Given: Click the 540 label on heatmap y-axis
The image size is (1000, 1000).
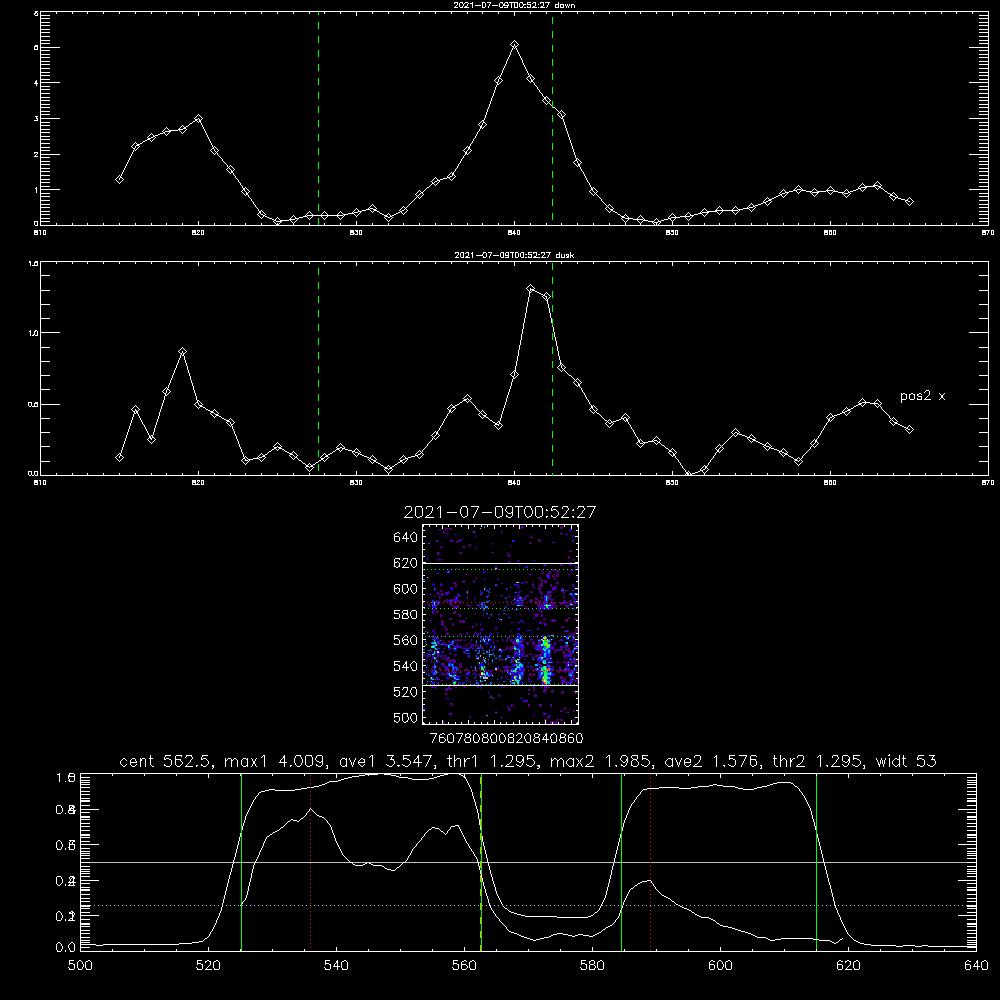Looking at the screenshot, I should pyautogui.click(x=406, y=666).
